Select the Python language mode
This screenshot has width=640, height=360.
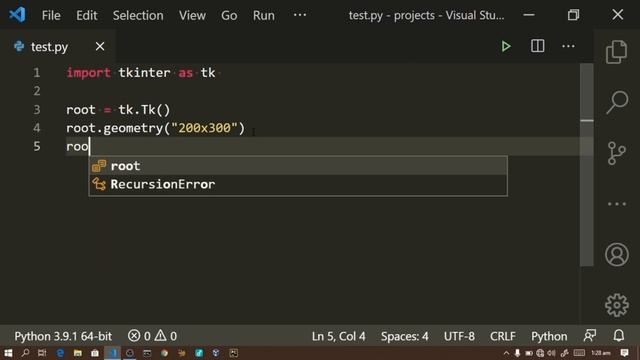[549, 336]
